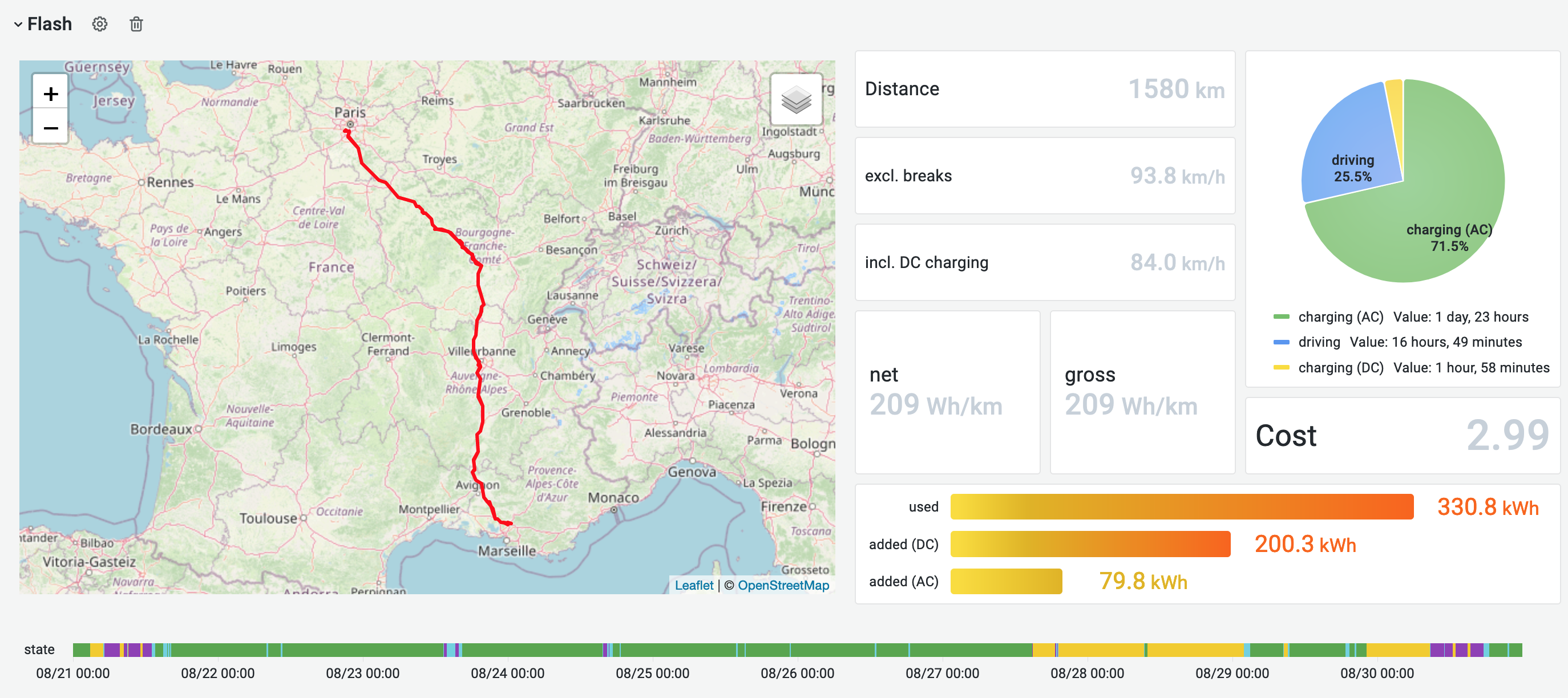Zoom out on the map
This screenshot has height=698, width=1568.
[51, 128]
